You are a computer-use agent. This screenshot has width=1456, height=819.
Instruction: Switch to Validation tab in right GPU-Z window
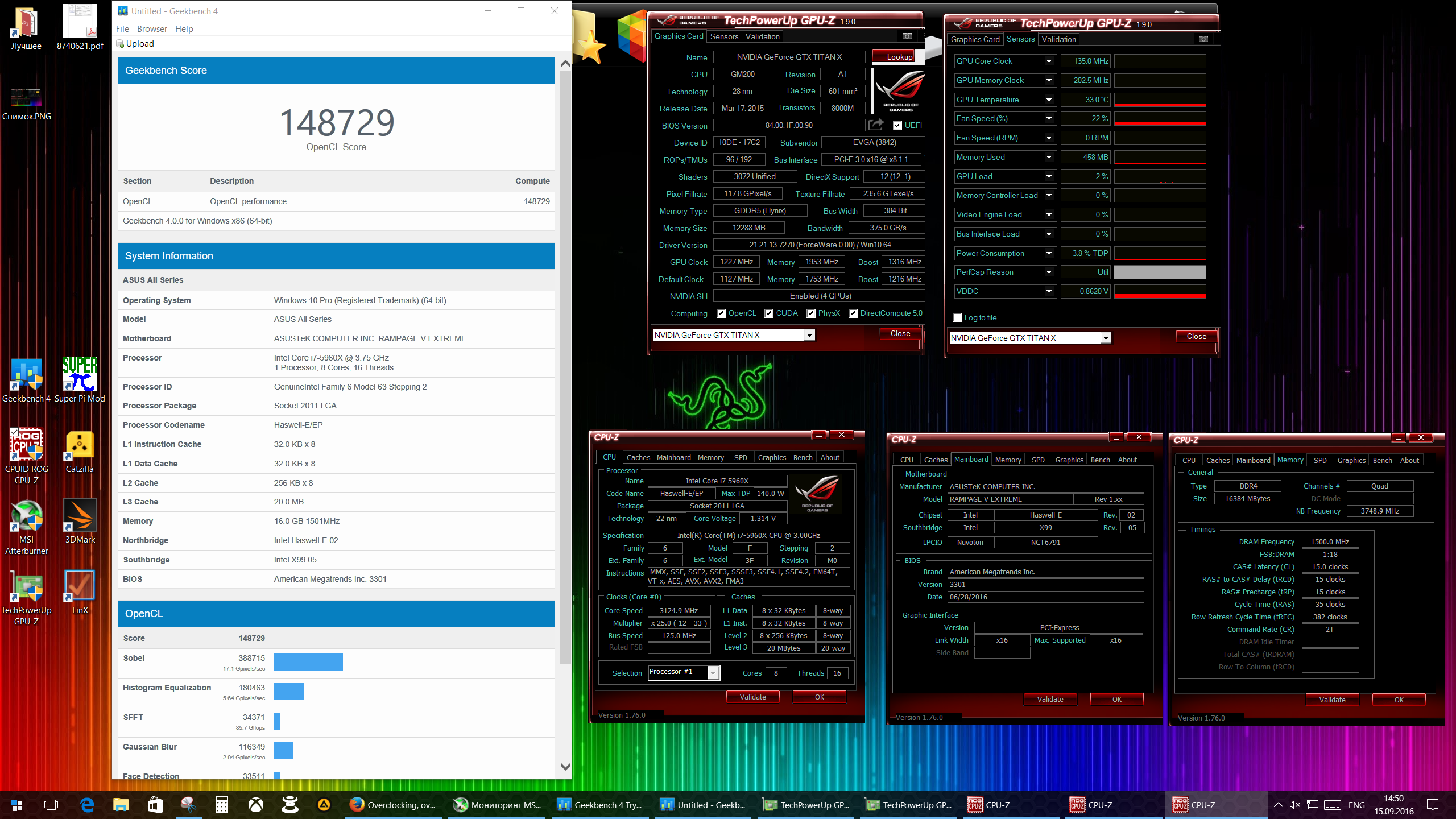[1058, 39]
